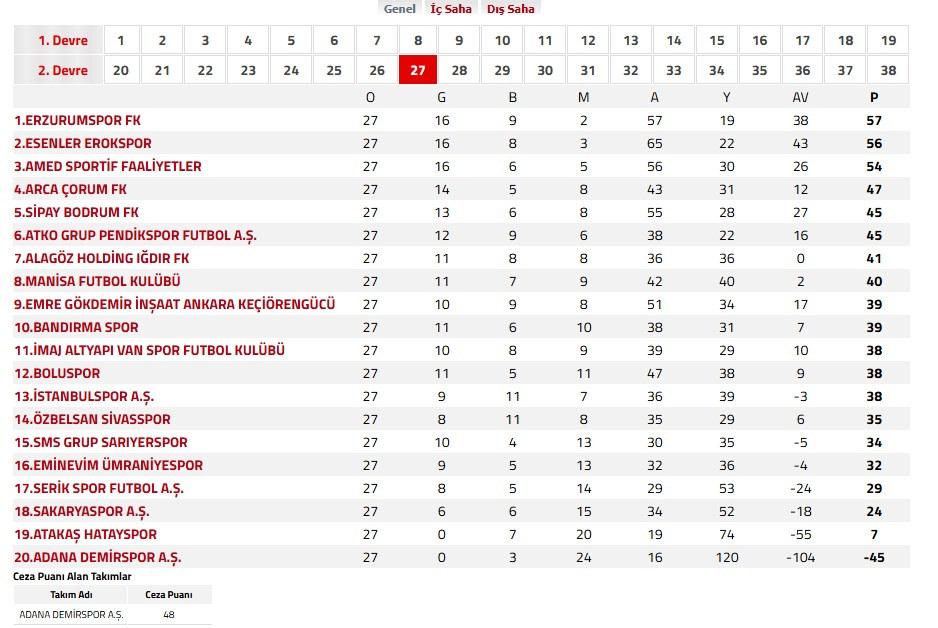Click highlighted week 27 button

point(417,71)
